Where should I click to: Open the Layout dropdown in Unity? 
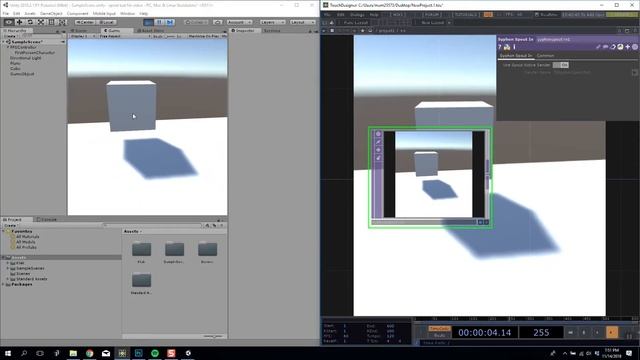pyautogui.click(x=302, y=22)
